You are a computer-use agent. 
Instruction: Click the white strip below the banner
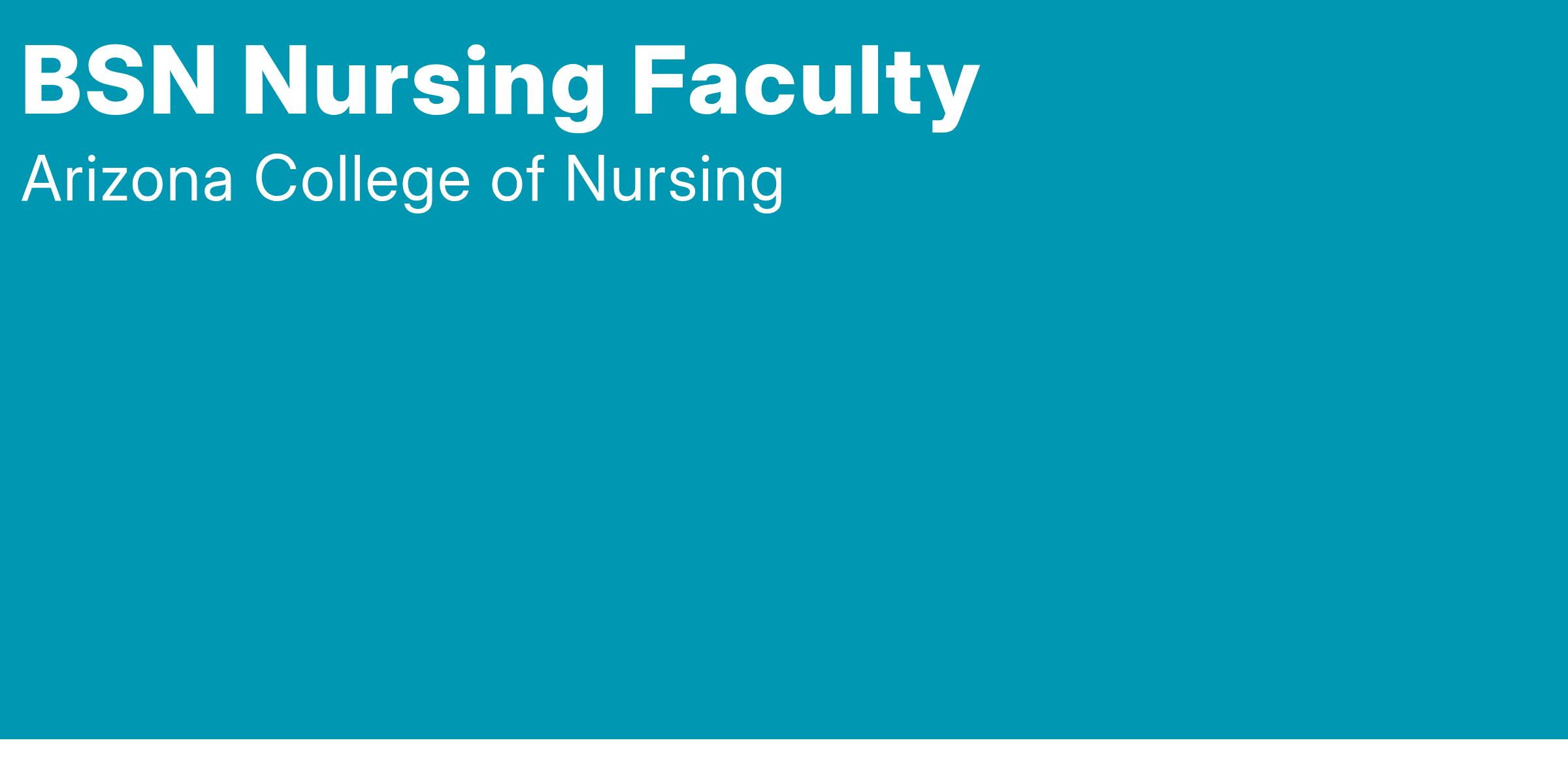784,753
